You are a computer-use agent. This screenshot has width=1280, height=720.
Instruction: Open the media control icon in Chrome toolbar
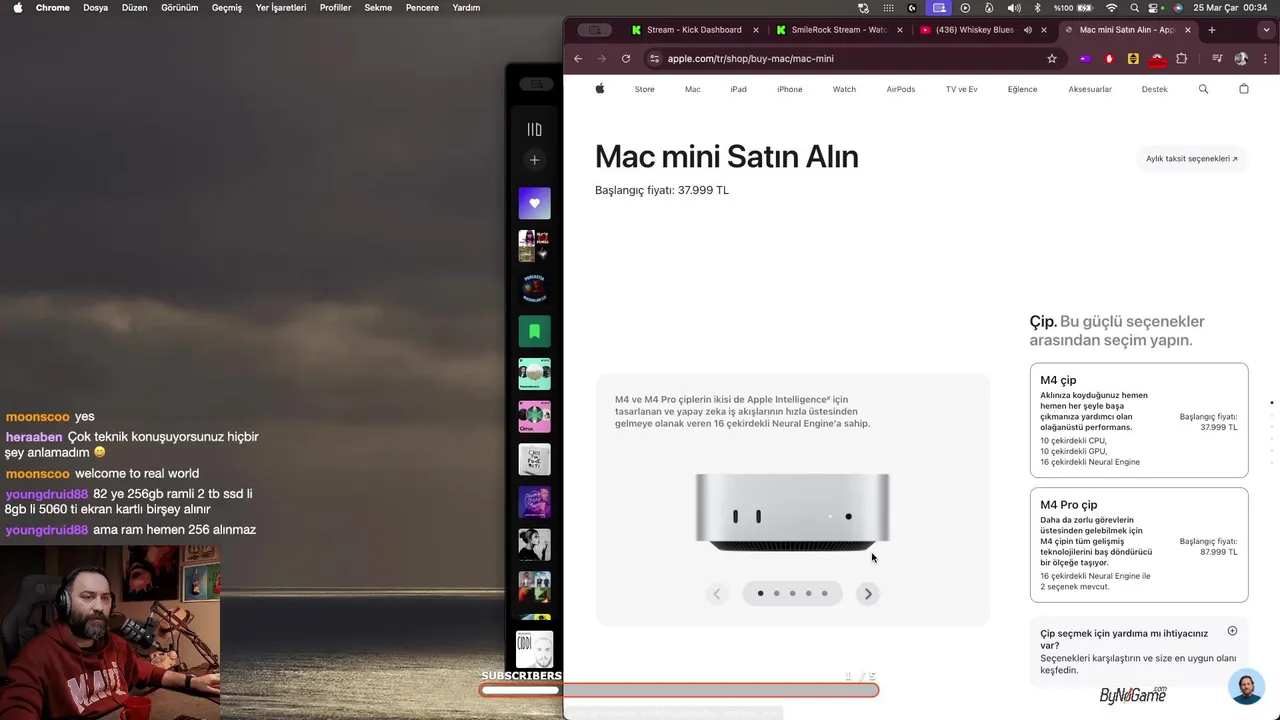1217,59
